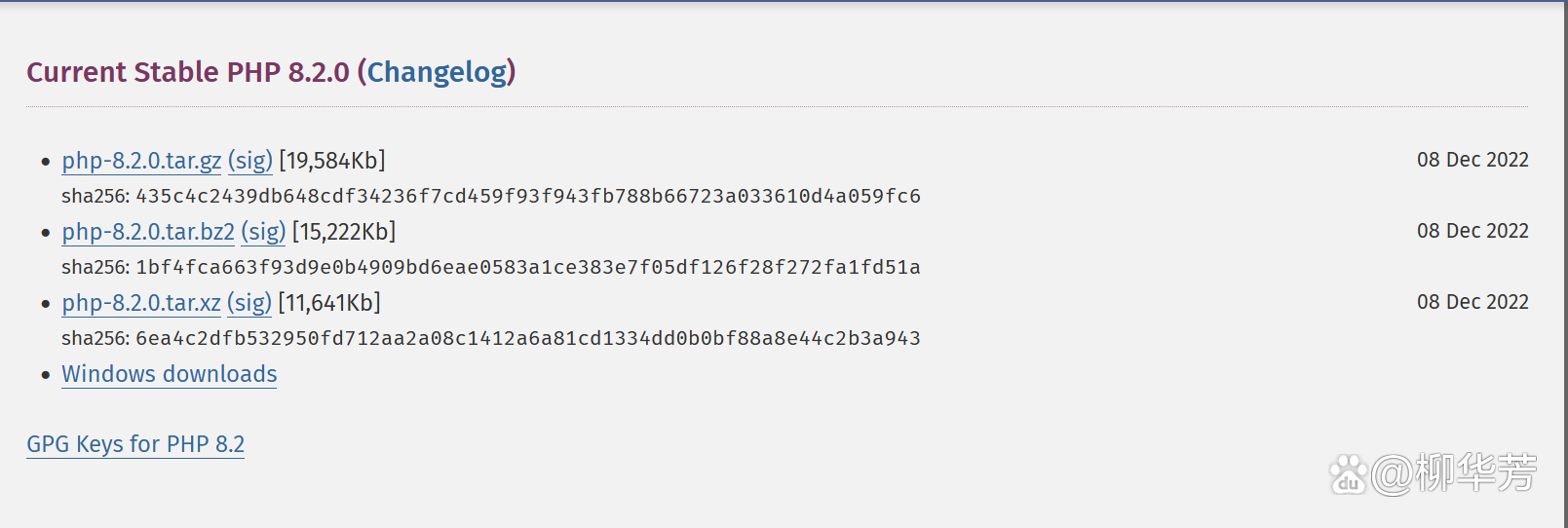Click the 19,584Kb file size text
The image size is (1568, 528).
point(332,161)
